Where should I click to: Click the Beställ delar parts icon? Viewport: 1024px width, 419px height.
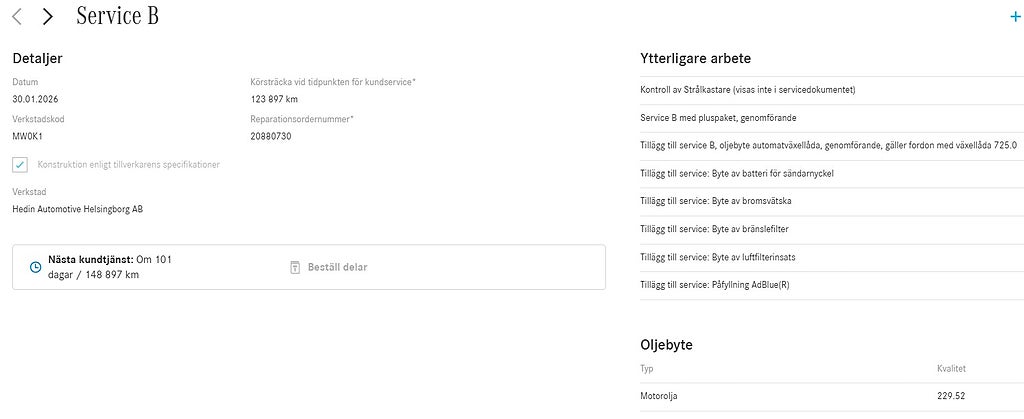tap(295, 267)
